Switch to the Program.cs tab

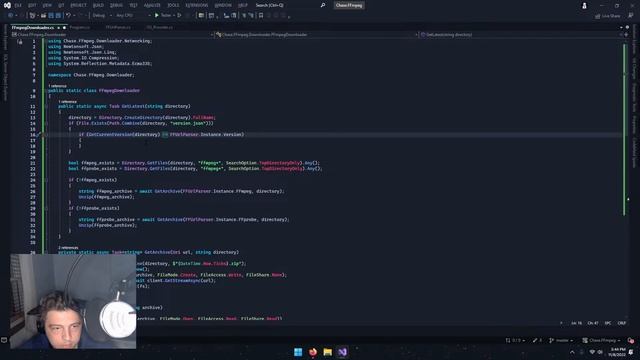[80, 27]
